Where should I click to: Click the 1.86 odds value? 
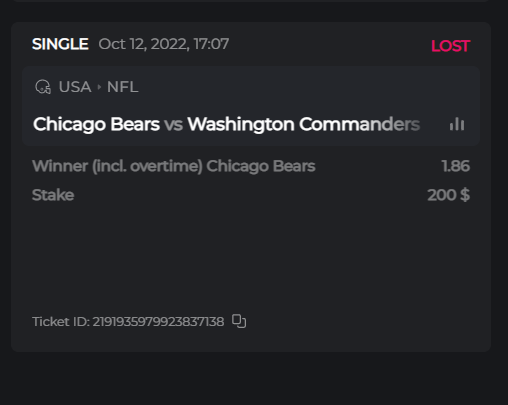click(x=456, y=166)
